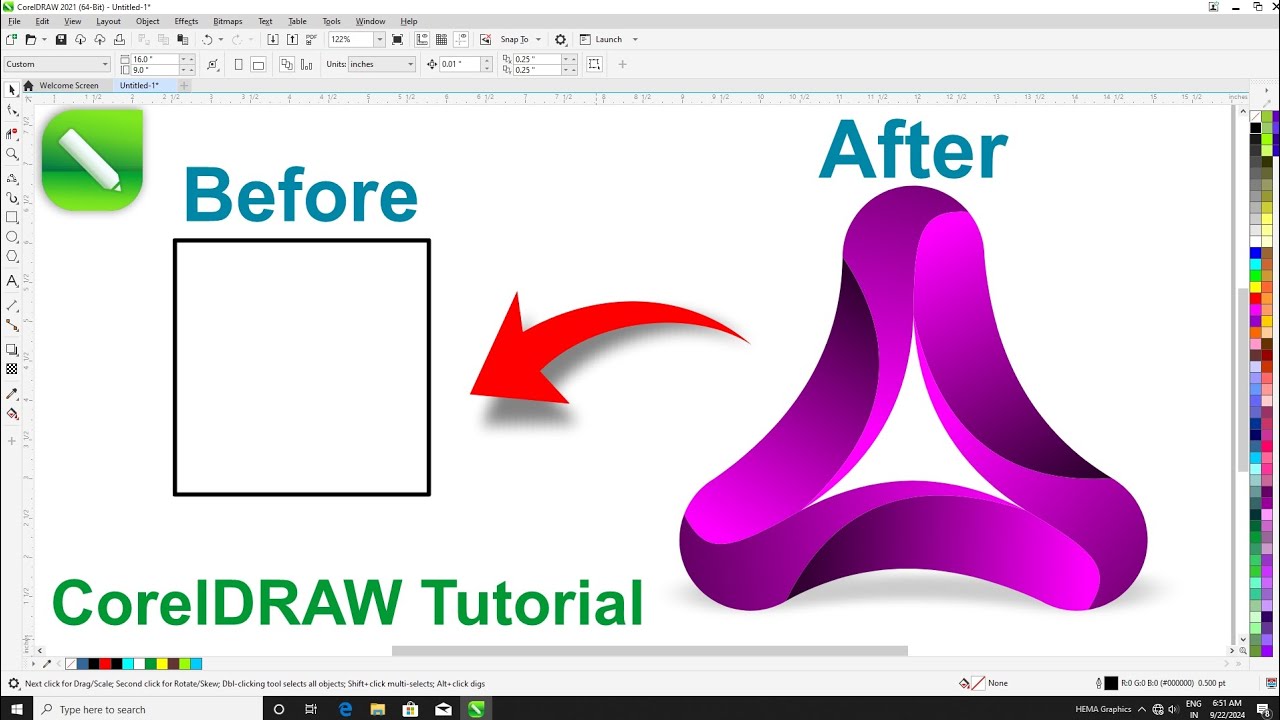
Task: Click the Export icon in toolbar
Action: coord(292,39)
